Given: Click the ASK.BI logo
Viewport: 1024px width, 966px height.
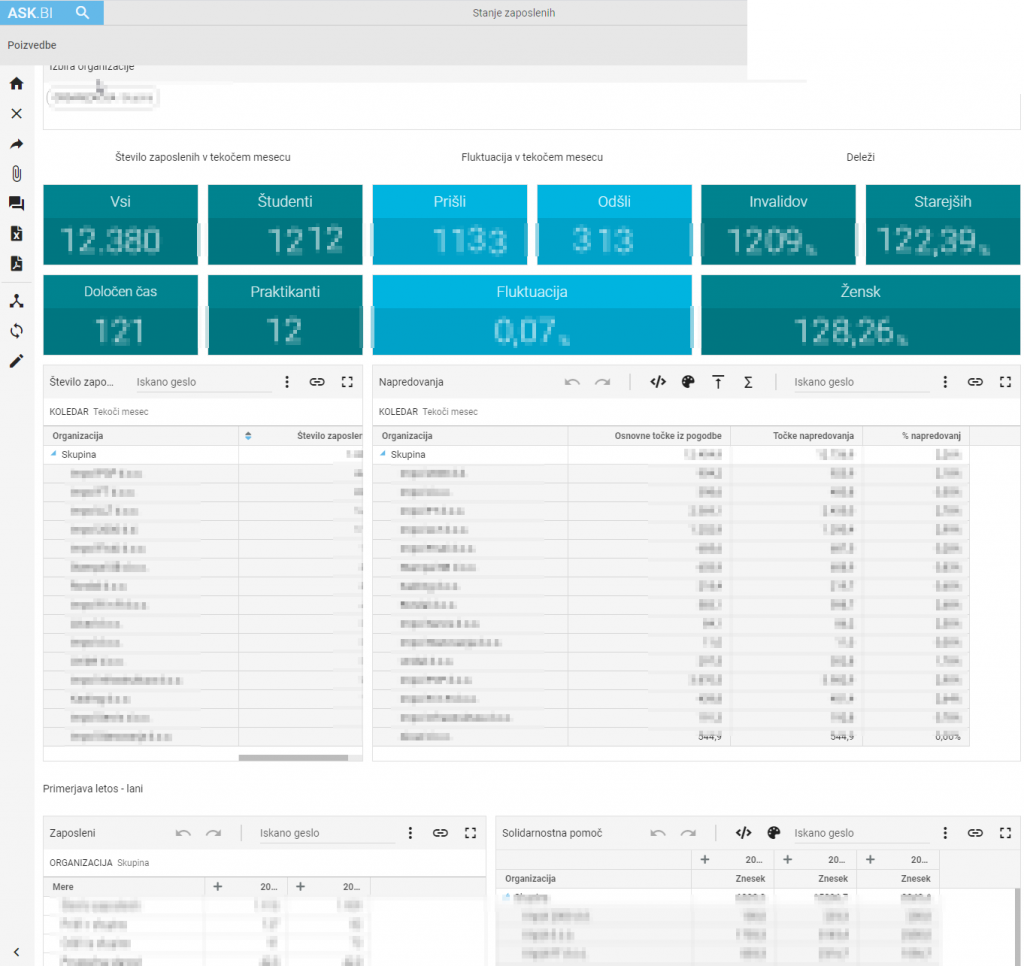Looking at the screenshot, I should [30, 13].
